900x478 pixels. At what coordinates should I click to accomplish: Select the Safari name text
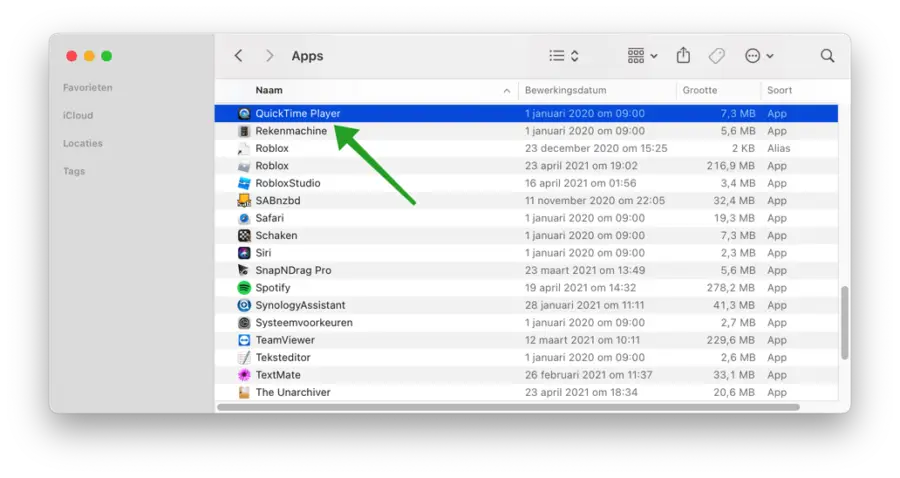[270, 218]
